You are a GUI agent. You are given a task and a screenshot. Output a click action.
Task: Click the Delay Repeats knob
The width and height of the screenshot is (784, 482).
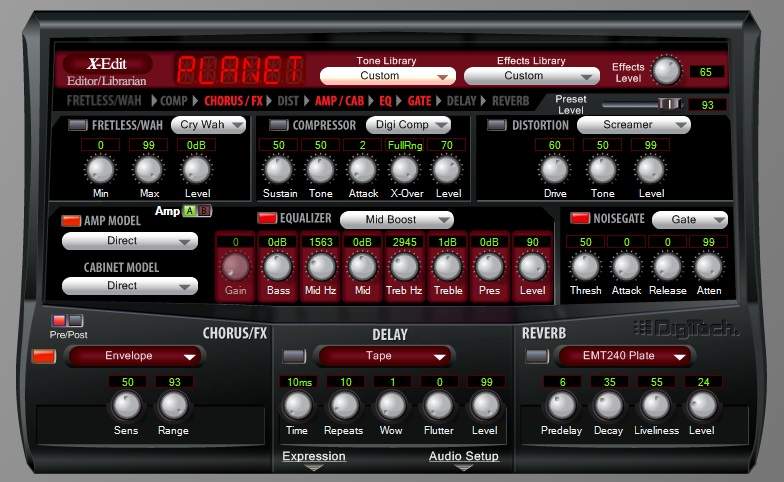pyautogui.click(x=344, y=406)
